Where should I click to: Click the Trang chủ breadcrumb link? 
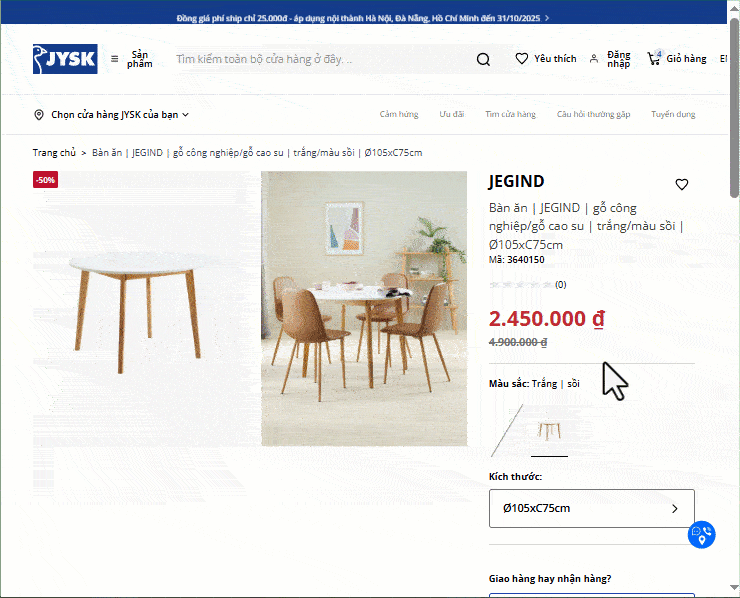click(54, 152)
